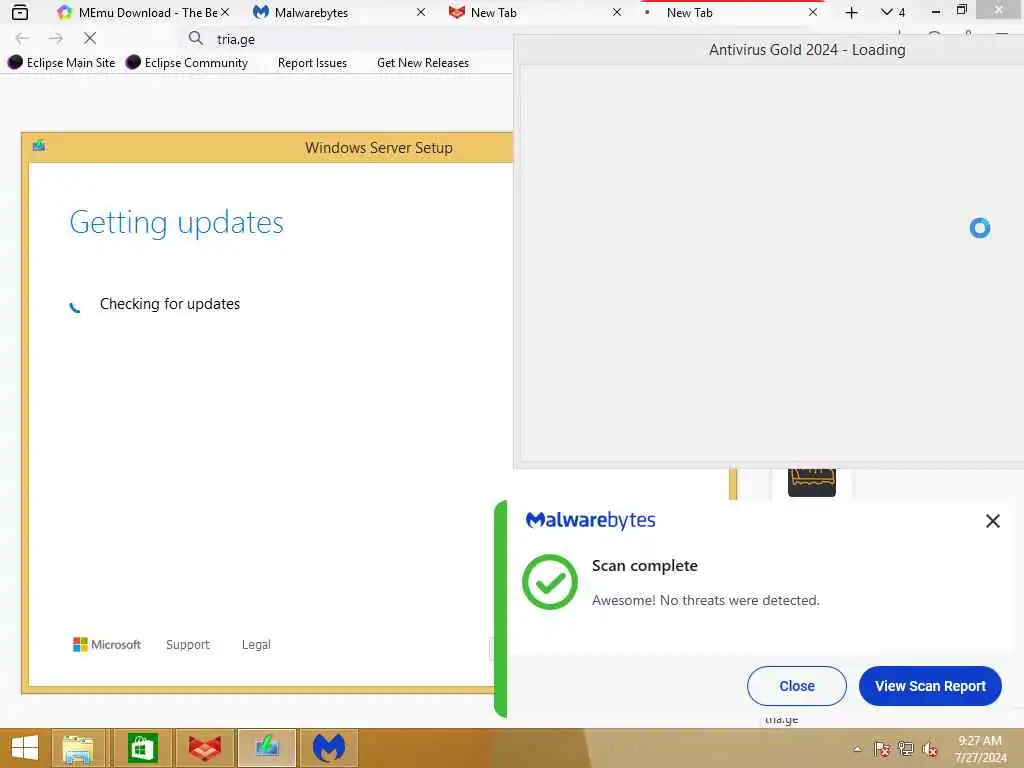Image resolution: width=1024 pixels, height=768 pixels.
Task: Click the Malwarebytes logo in notification
Action: 590,520
